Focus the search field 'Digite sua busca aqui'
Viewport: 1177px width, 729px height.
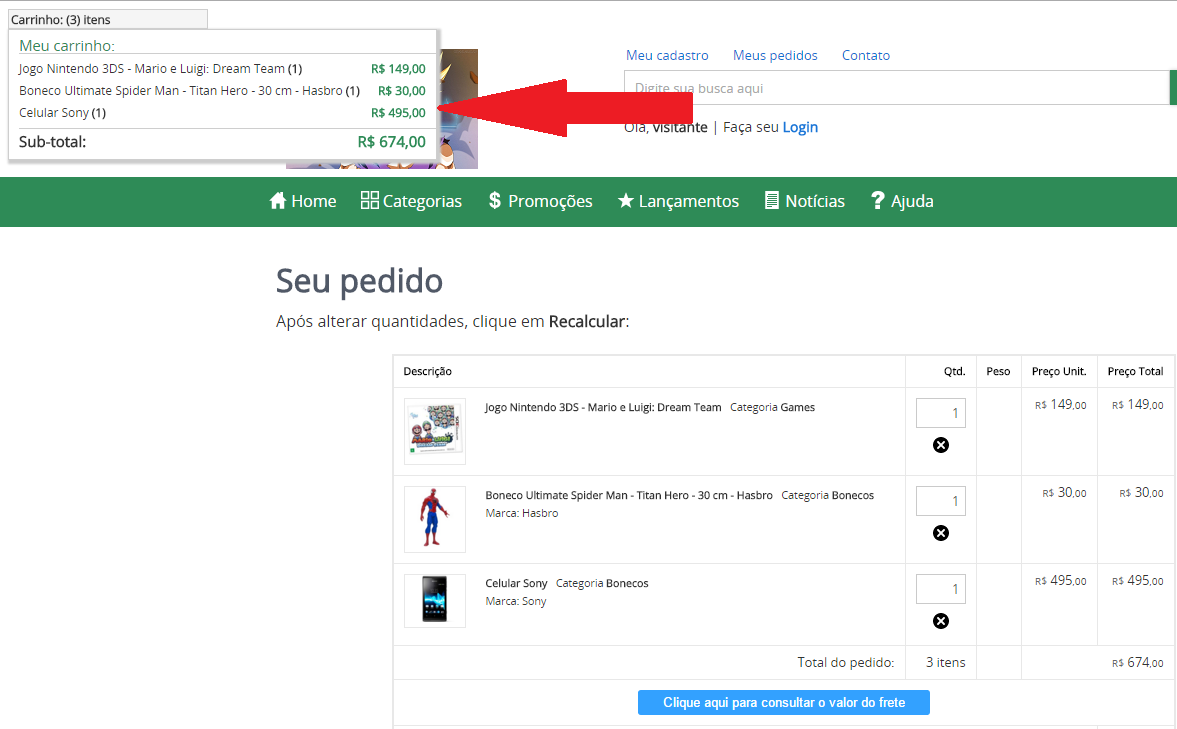point(897,88)
